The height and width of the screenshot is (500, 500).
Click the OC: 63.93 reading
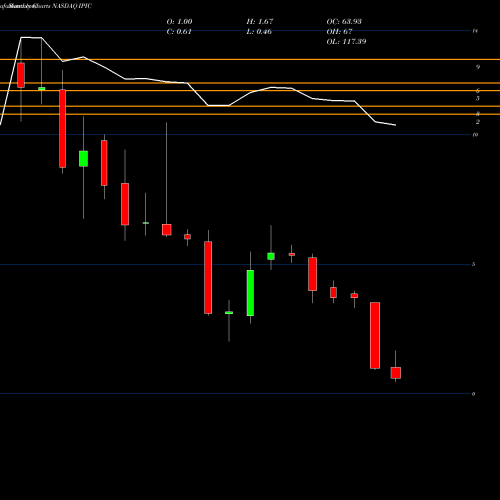coord(344,22)
